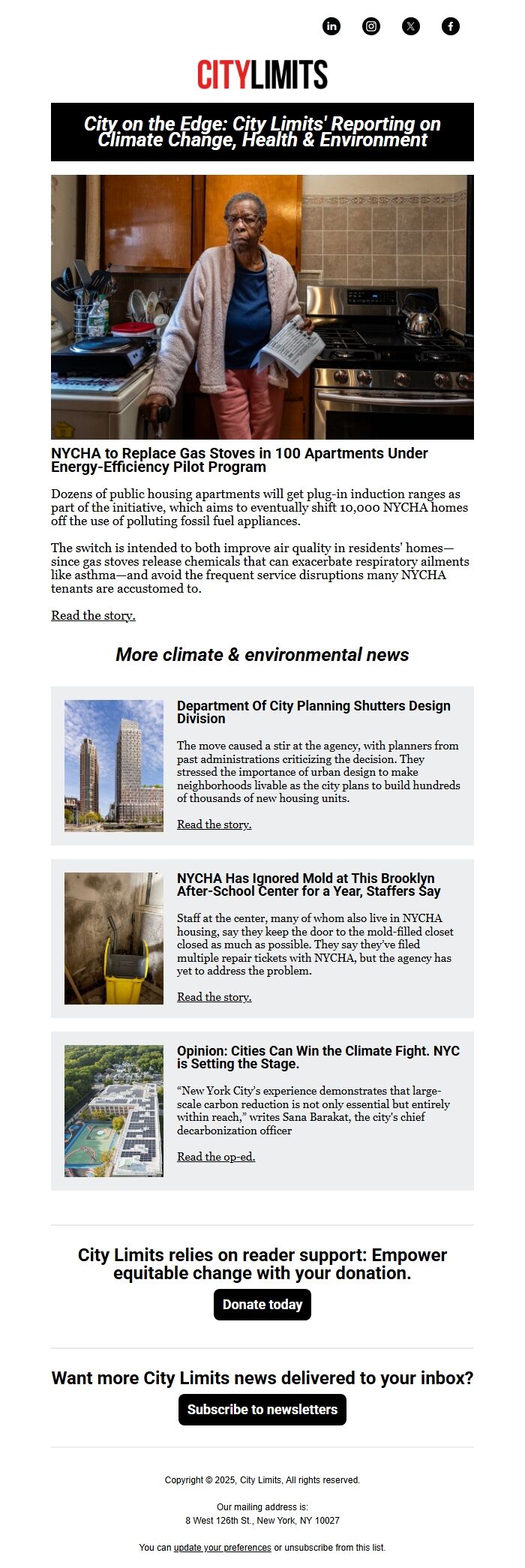The height and width of the screenshot is (1568, 525).
Task: Read the op-ed link
Action: point(216,1157)
